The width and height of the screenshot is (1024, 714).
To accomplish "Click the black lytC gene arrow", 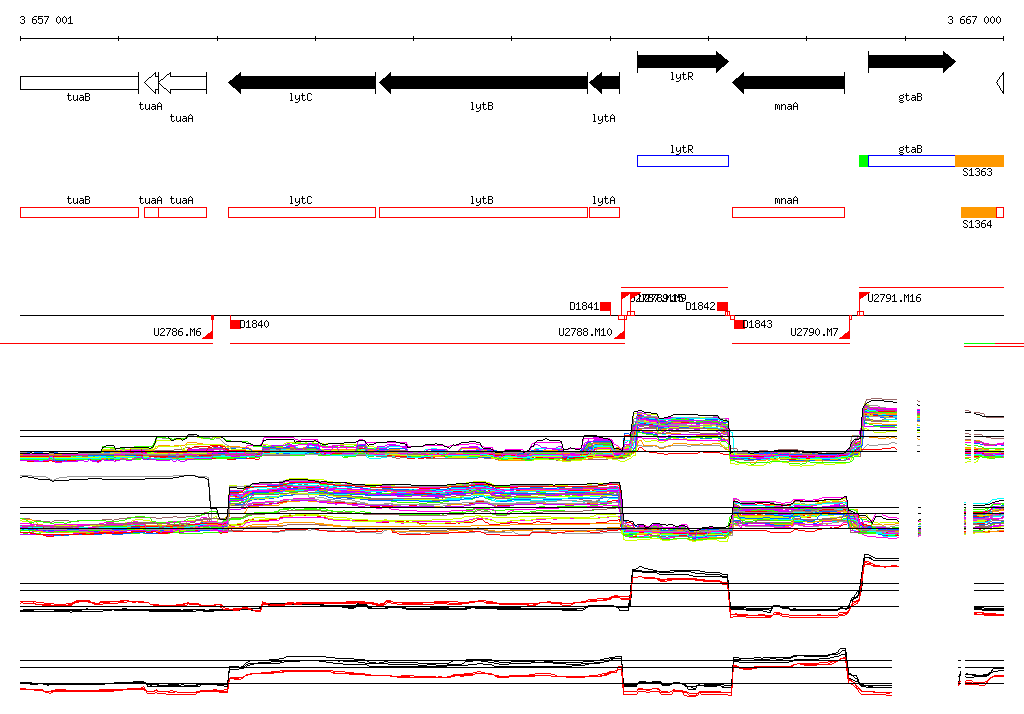I will (x=301, y=82).
